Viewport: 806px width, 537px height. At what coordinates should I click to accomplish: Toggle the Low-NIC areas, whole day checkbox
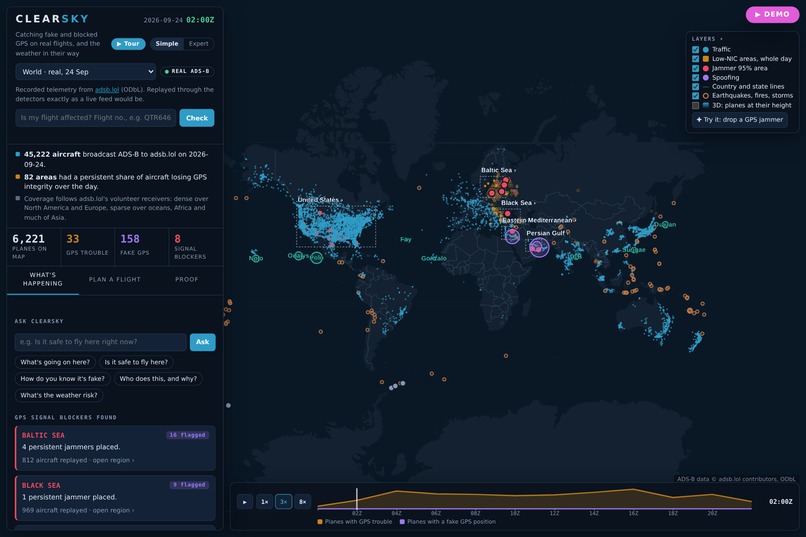tap(695, 59)
